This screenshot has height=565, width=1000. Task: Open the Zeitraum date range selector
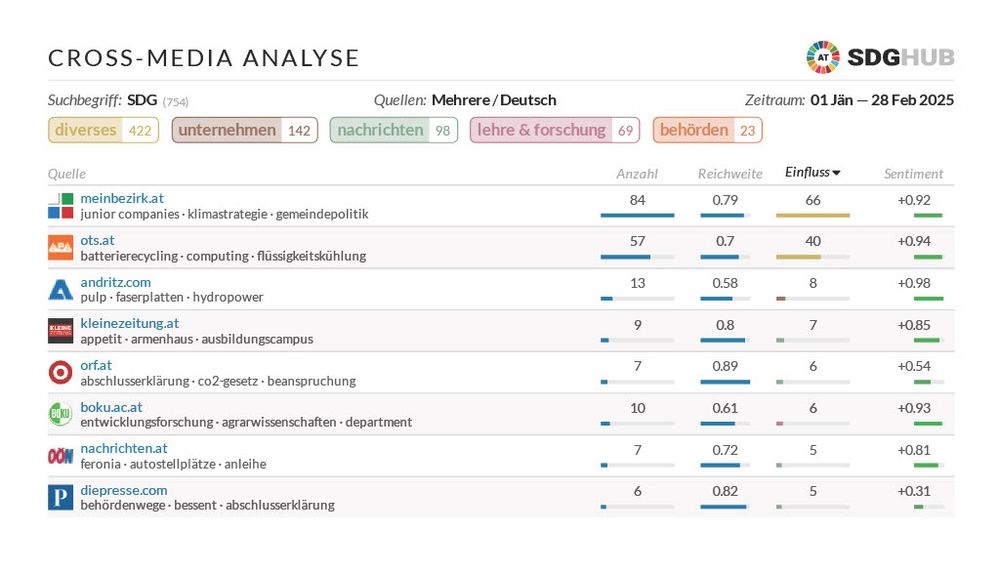[x=881, y=100]
